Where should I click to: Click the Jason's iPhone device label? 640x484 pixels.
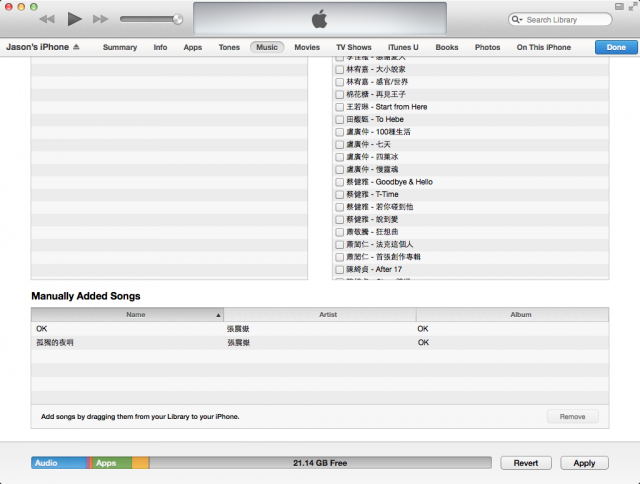[x=38, y=47]
